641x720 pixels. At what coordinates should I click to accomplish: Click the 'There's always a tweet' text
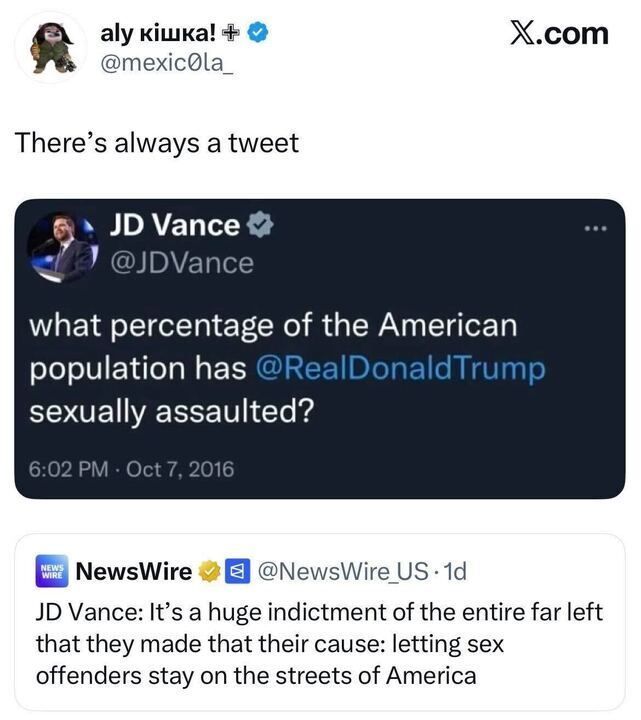[156, 143]
